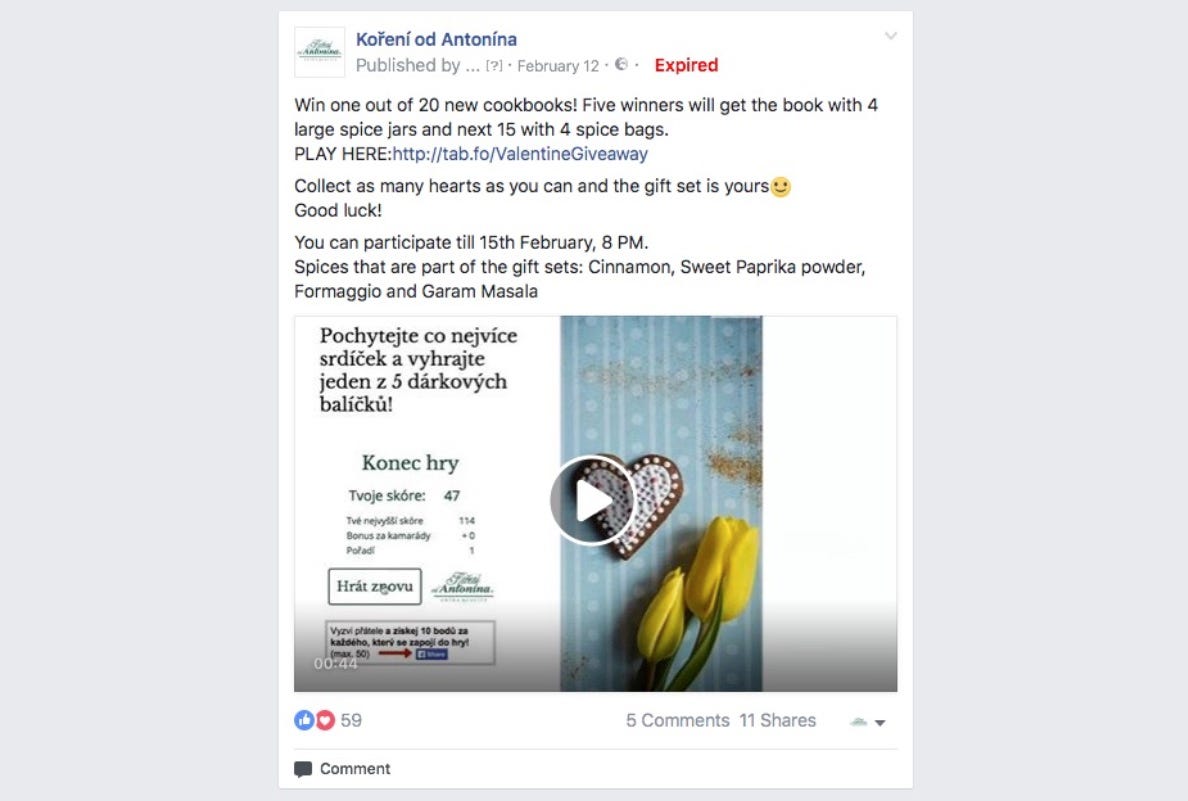
Task: Click the globe public audience icon
Action: click(621, 64)
